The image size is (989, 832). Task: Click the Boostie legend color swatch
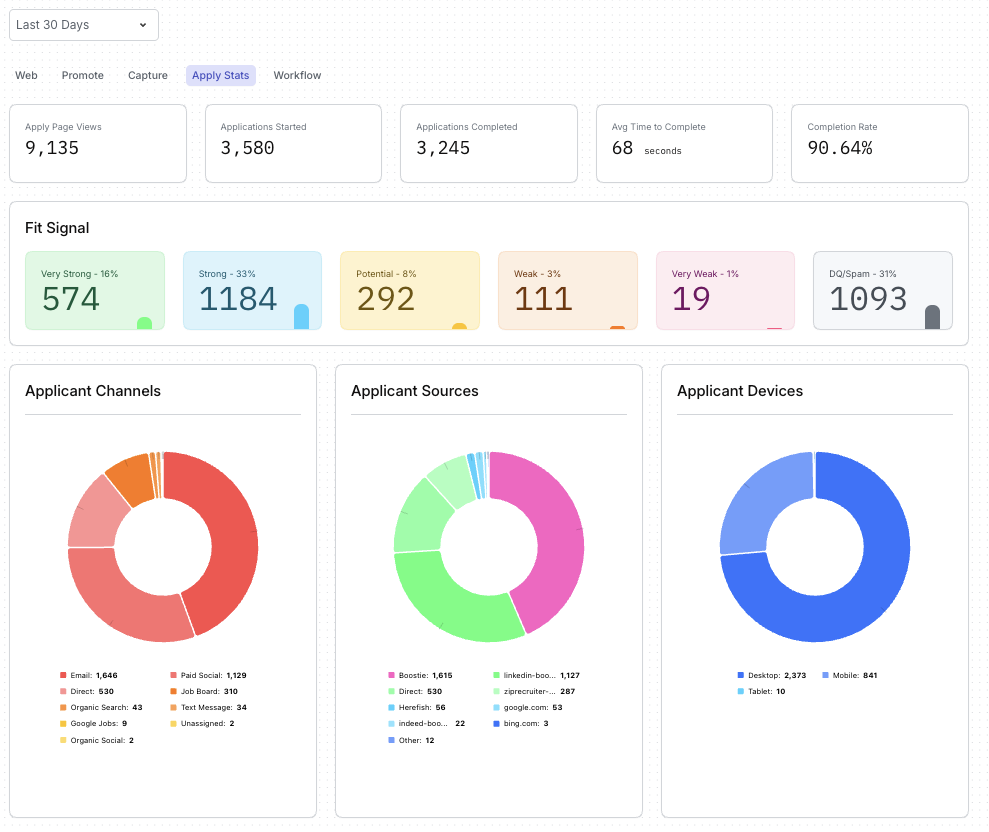coord(390,676)
